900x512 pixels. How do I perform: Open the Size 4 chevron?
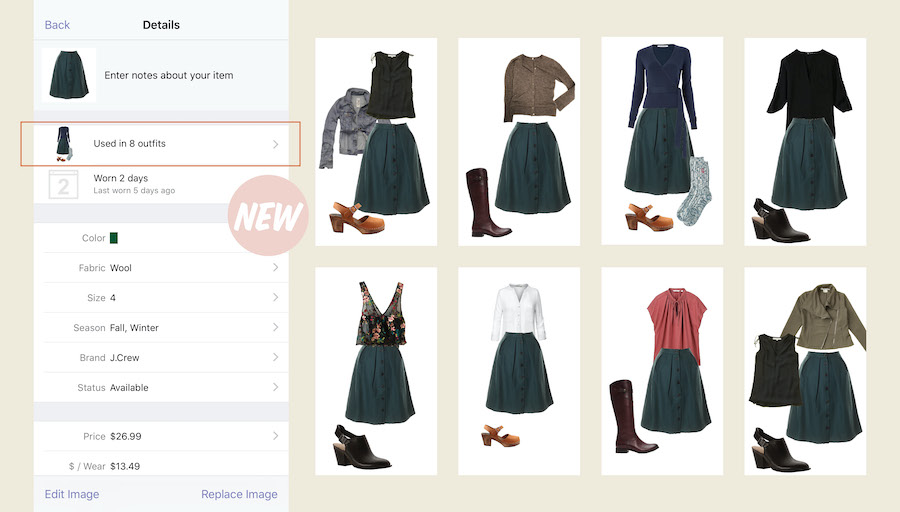click(x=276, y=297)
